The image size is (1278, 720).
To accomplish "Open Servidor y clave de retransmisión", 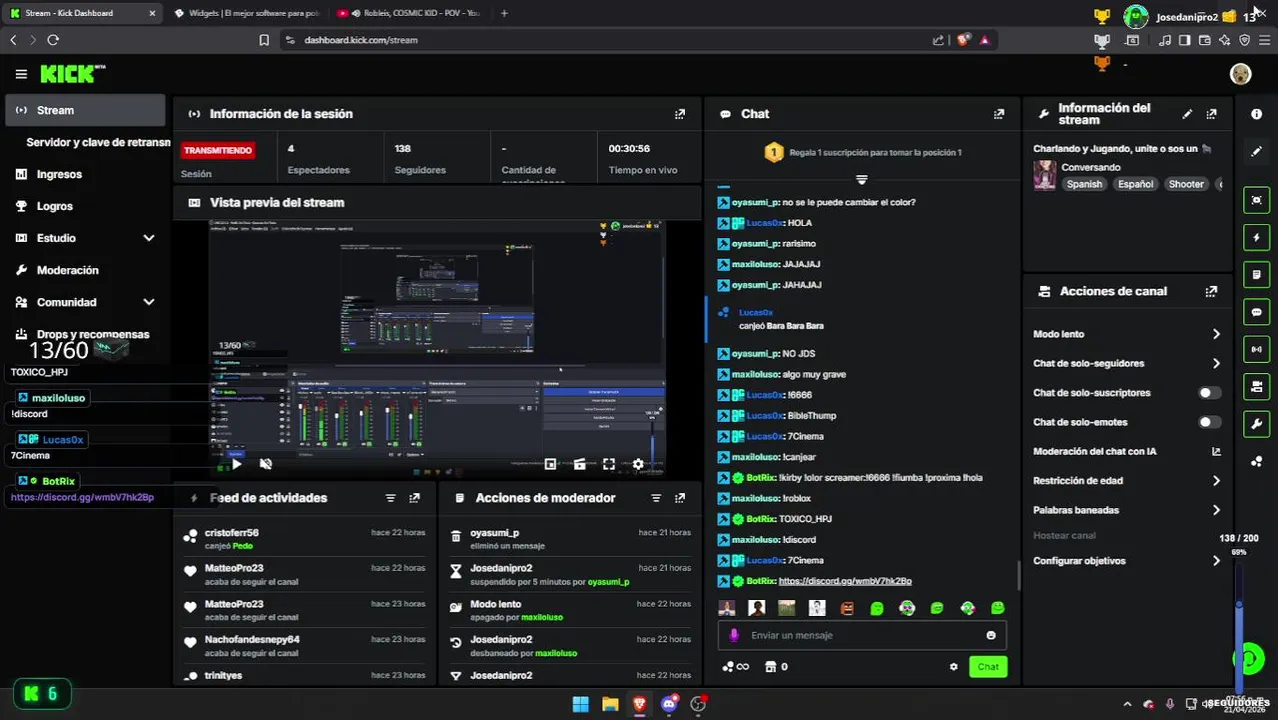I will [98, 142].
